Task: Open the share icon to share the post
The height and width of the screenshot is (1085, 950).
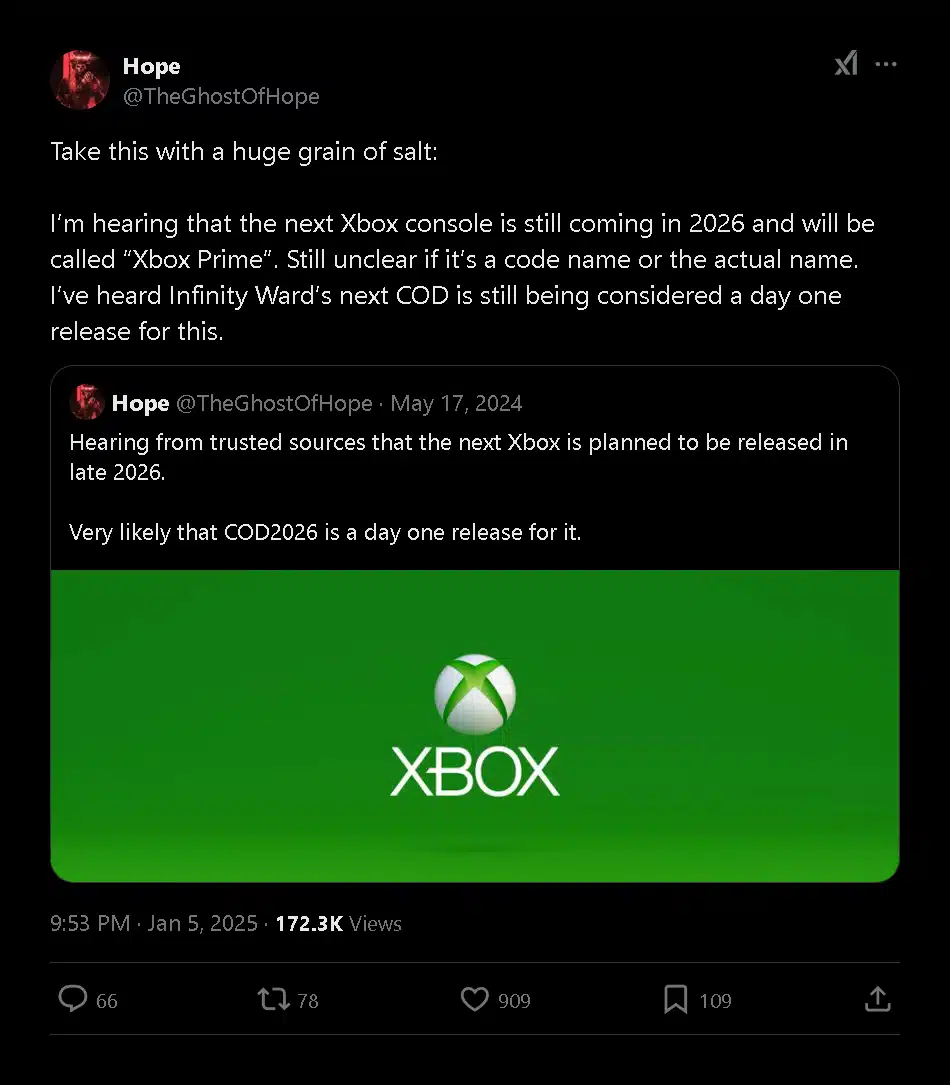Action: click(x=877, y=999)
